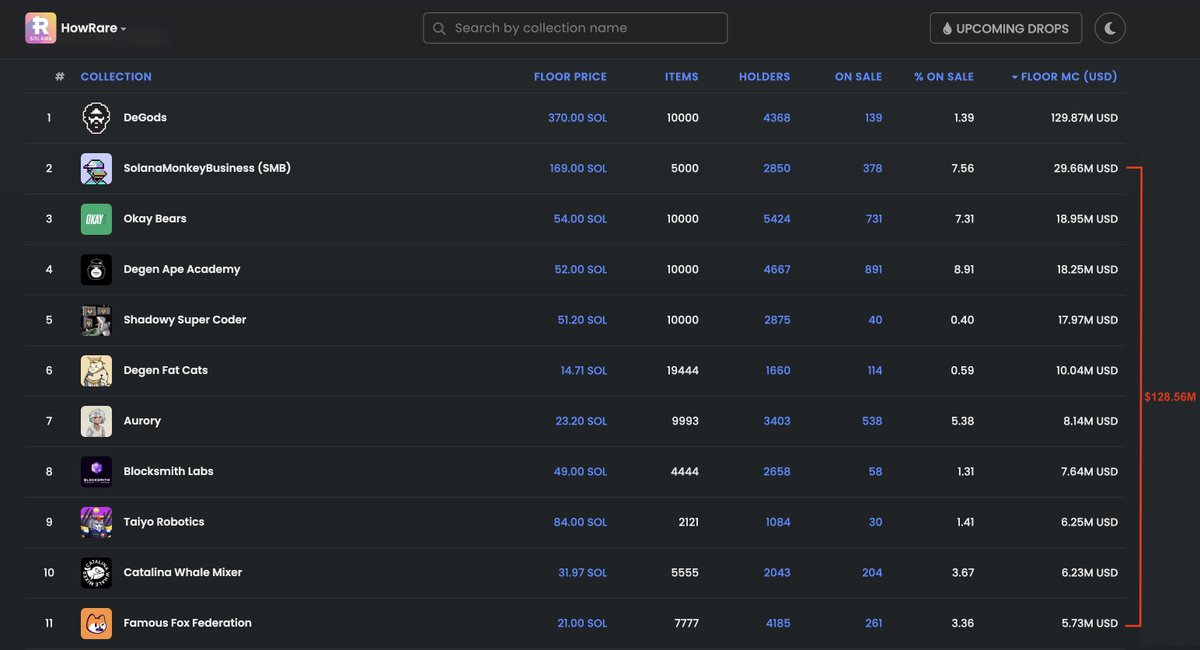Click the DeGods collection avatar
1200x650 pixels.
click(96, 118)
